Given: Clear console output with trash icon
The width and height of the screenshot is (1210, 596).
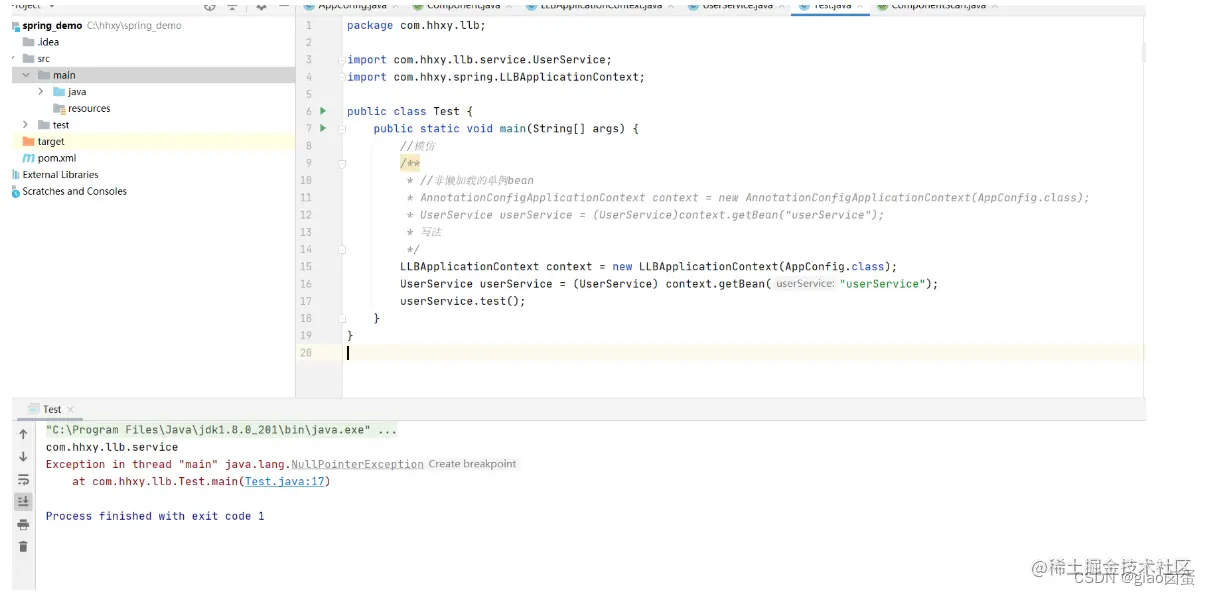Looking at the screenshot, I should 23,546.
